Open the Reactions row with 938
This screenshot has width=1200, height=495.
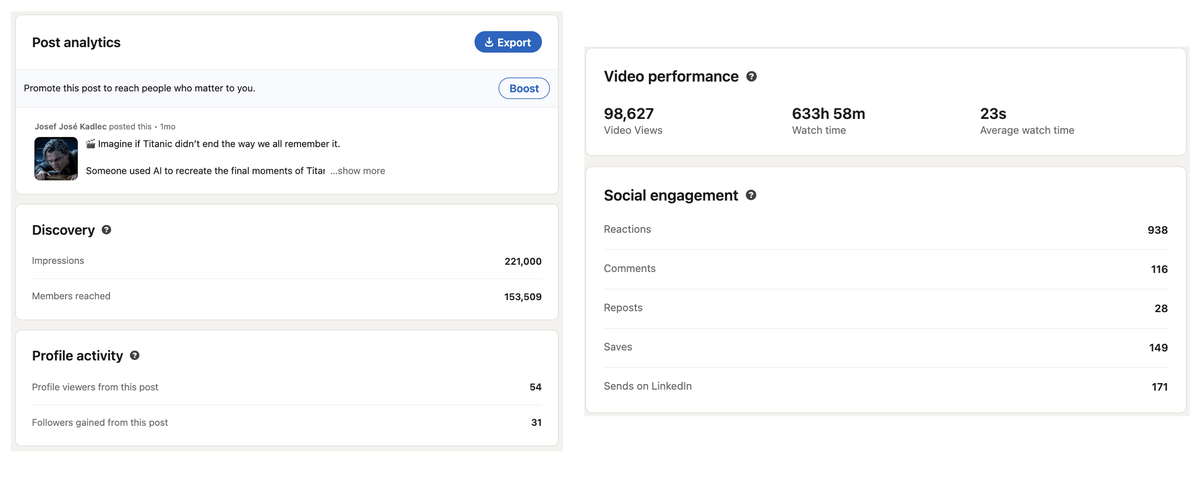(x=885, y=230)
